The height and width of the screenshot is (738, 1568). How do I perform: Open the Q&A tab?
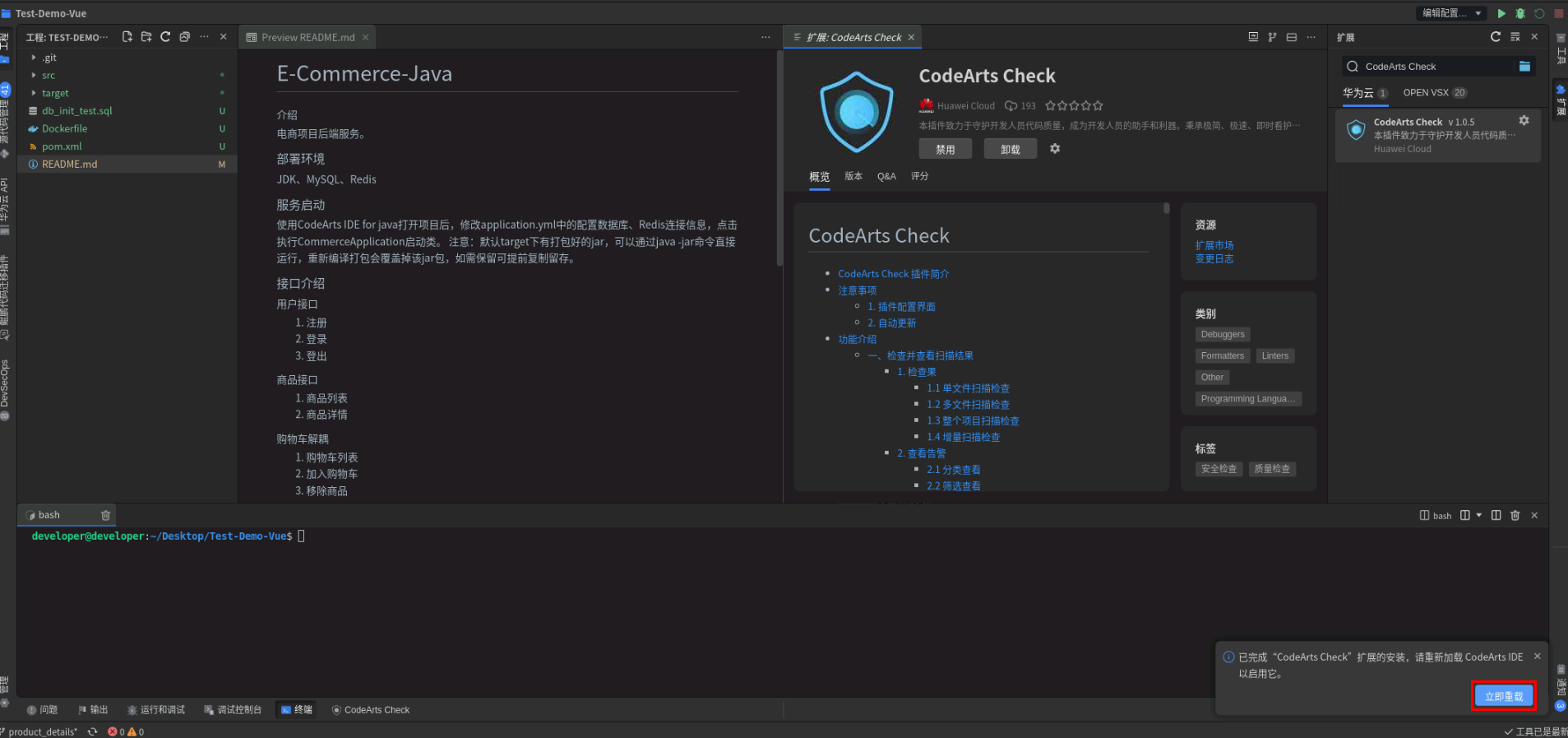coord(886,176)
